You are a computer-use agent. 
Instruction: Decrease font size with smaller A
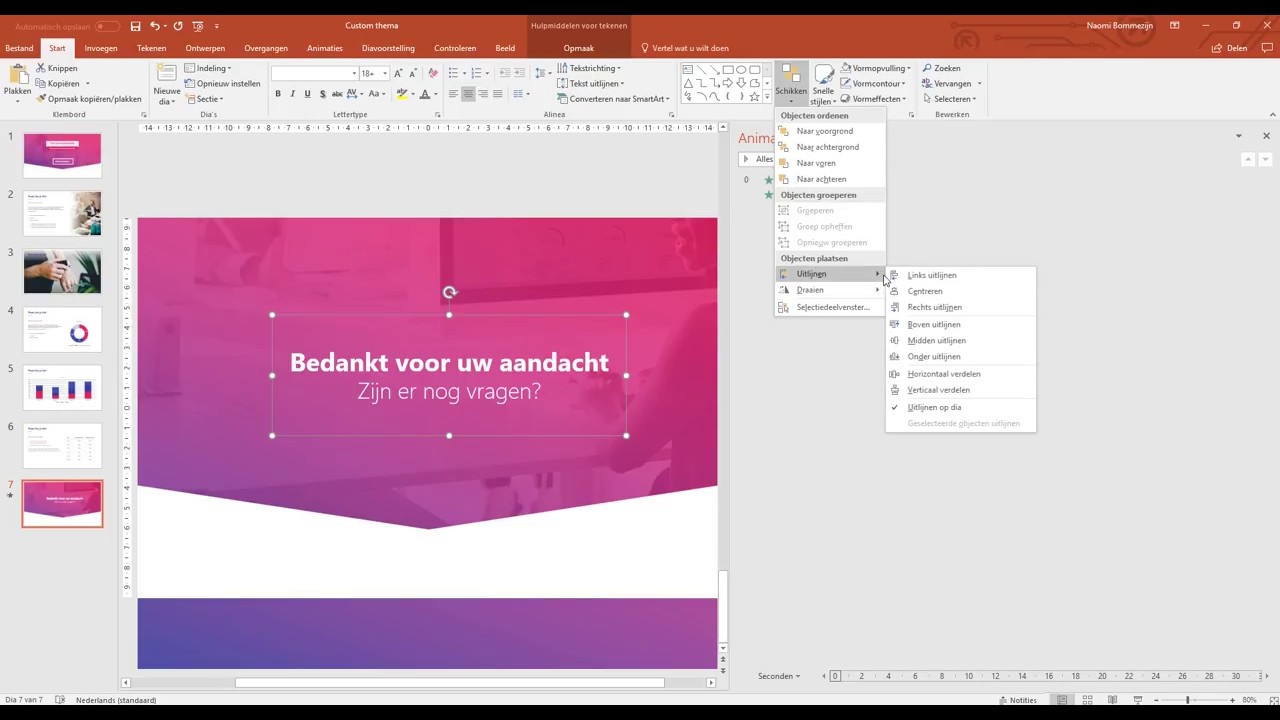point(413,73)
